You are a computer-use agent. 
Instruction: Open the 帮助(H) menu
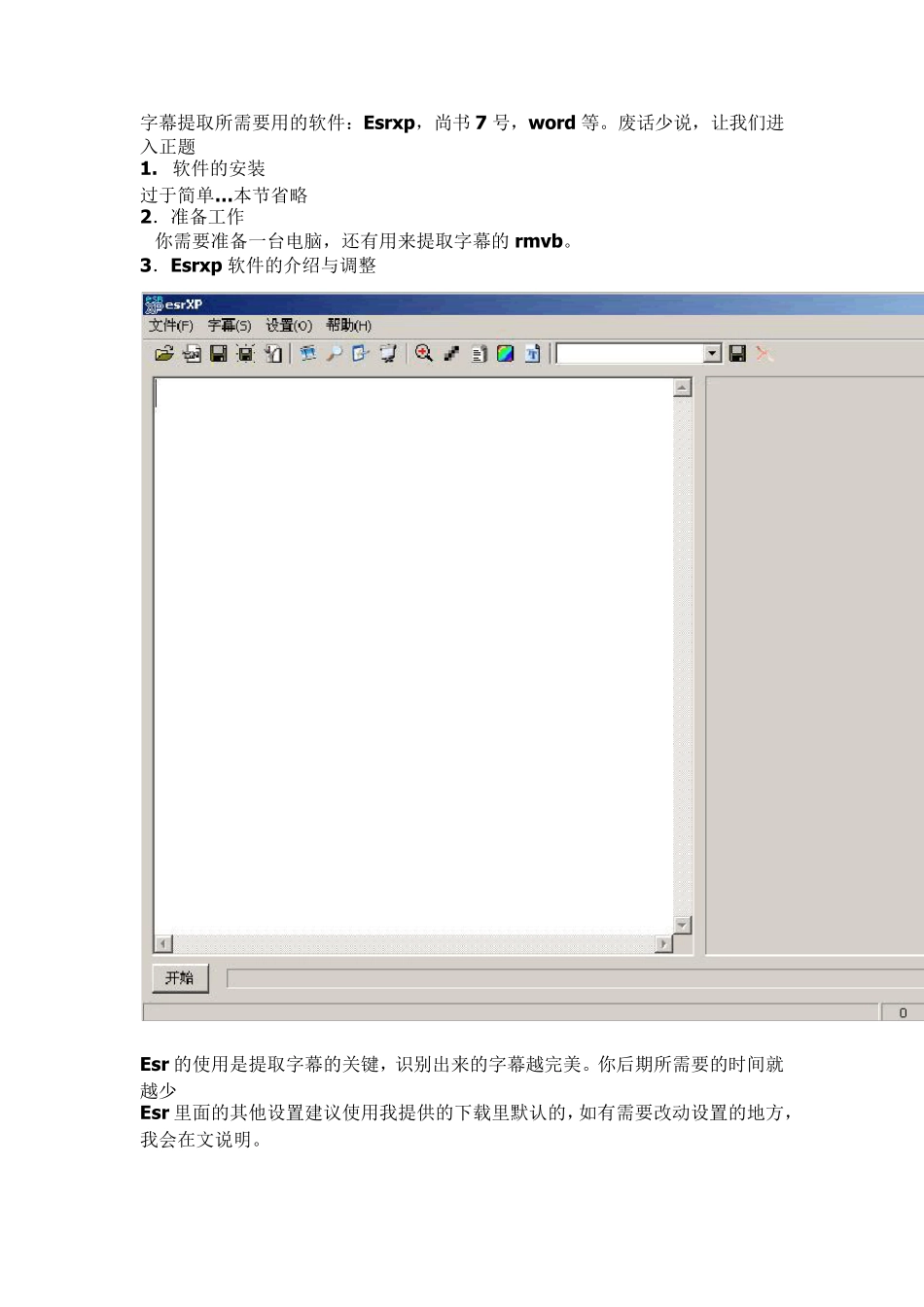[349, 326]
